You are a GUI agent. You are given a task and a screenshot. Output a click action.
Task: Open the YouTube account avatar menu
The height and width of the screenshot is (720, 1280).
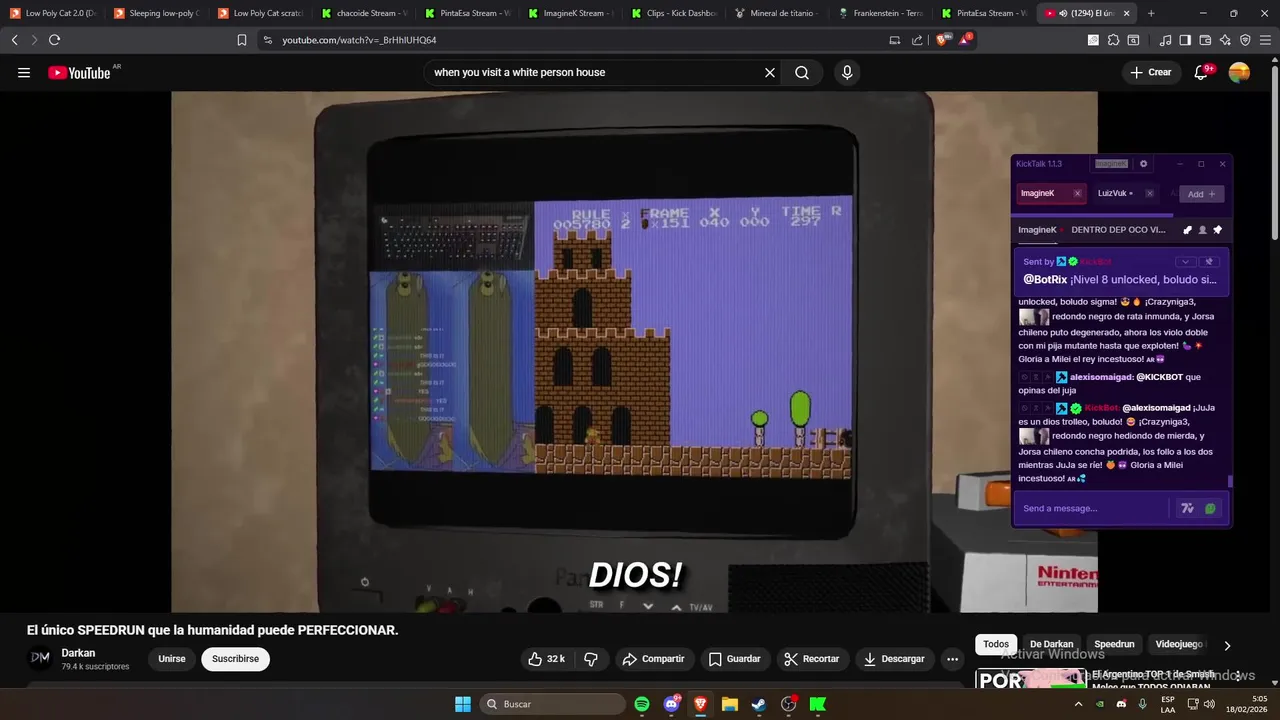pos(1239,72)
